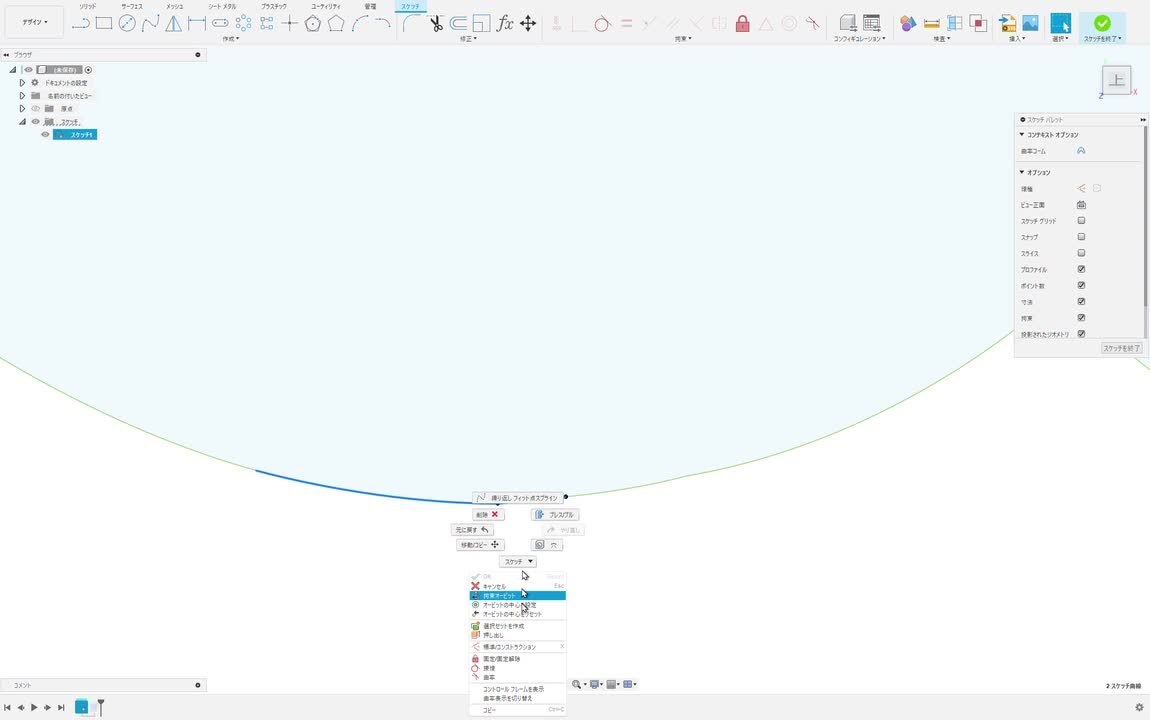Click the ViewCube top face
Image resolution: width=1150 pixels, height=720 pixels.
[x=1116, y=80]
